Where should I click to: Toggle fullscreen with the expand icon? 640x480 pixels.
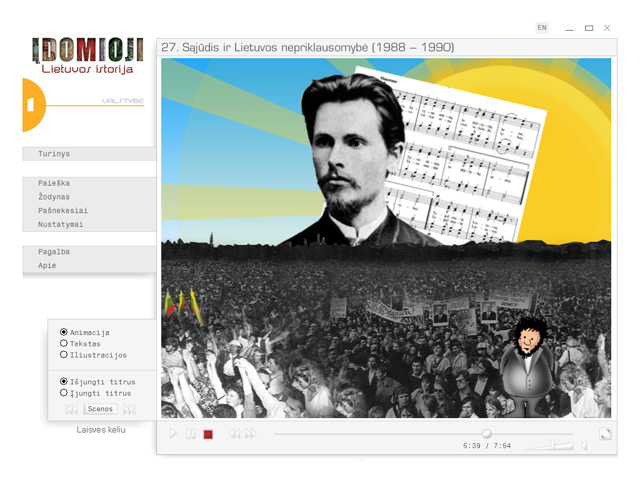click(605, 434)
